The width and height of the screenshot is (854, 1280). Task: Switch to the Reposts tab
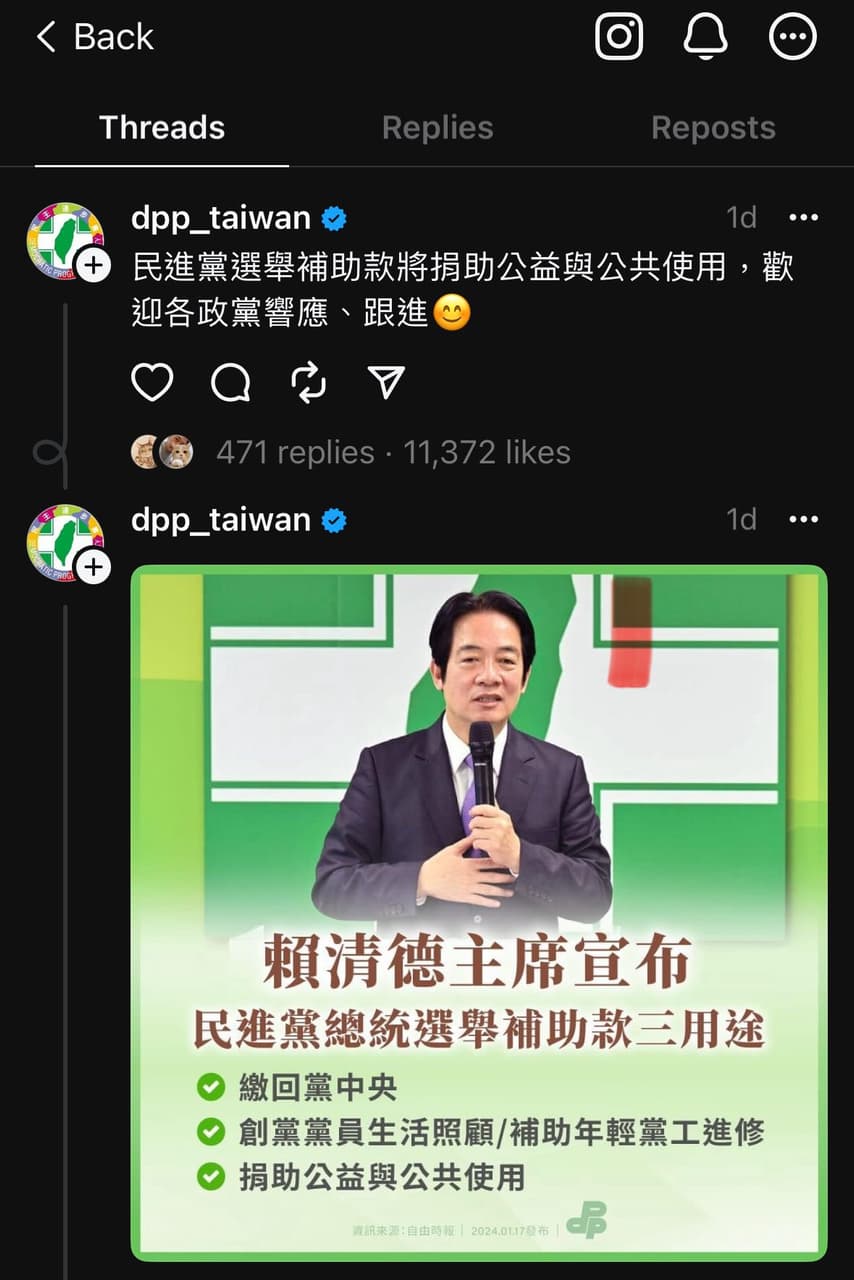tap(713, 128)
